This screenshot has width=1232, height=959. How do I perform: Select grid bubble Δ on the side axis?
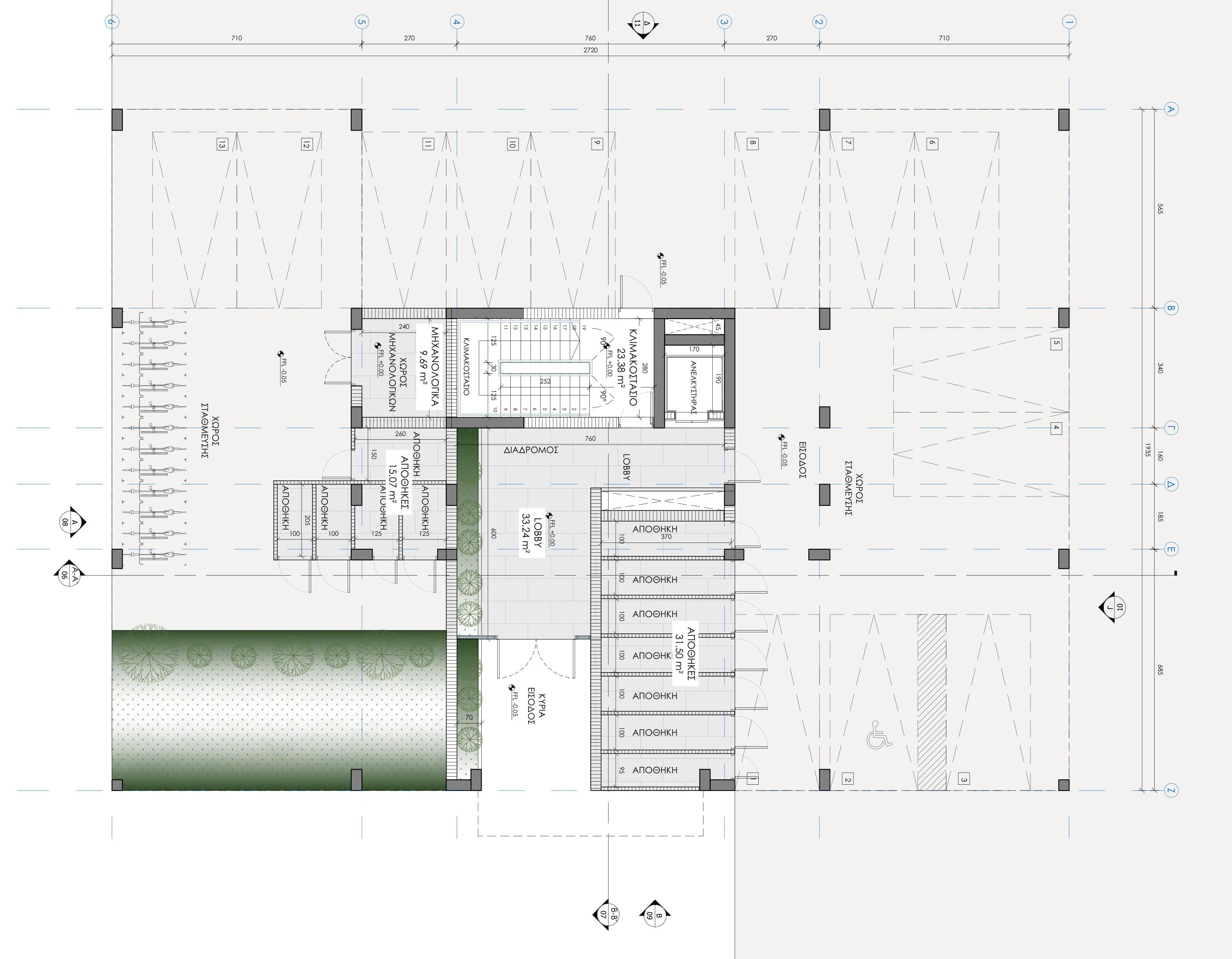coord(1170,484)
